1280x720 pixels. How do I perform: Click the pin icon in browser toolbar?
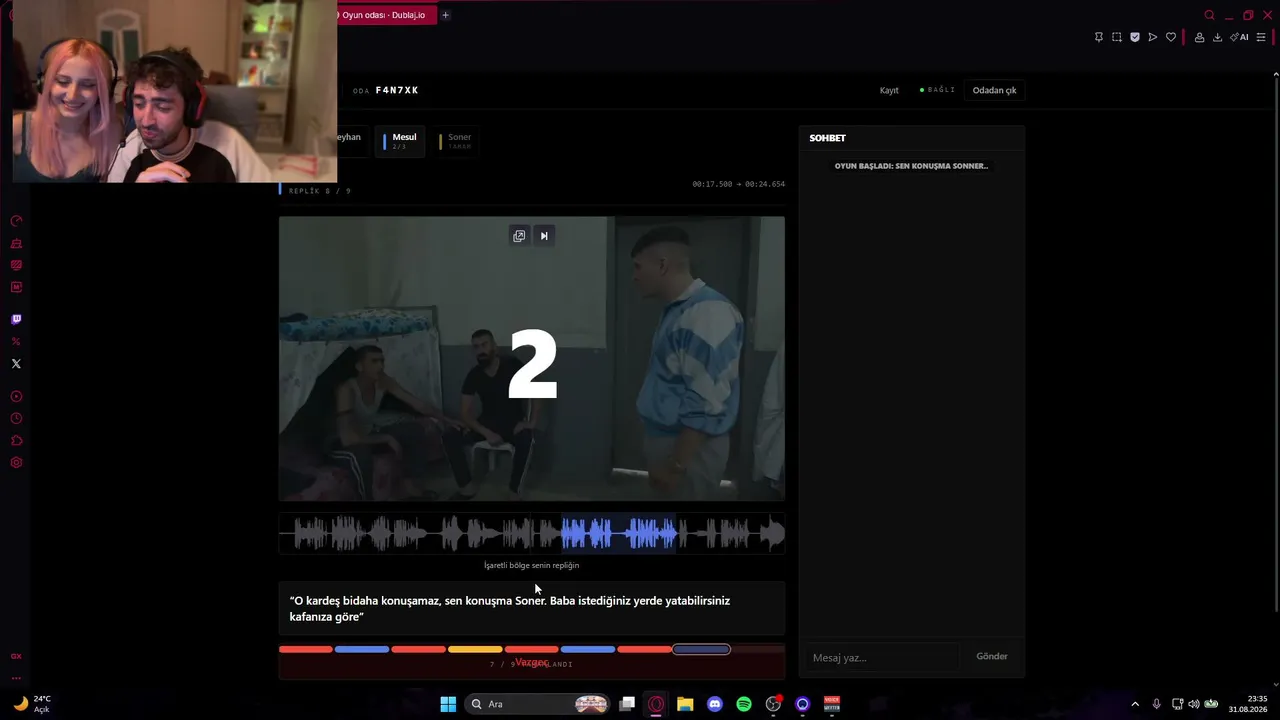(1099, 37)
